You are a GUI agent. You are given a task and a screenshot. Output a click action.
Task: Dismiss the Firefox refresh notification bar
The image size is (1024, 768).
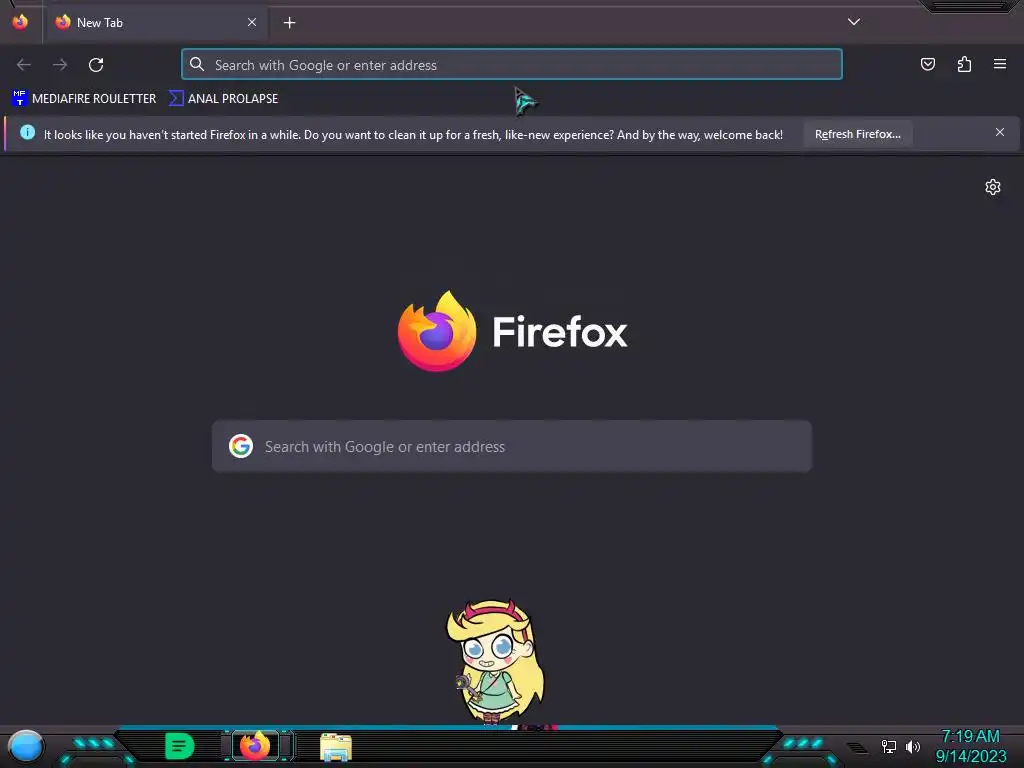pyautogui.click(x=999, y=133)
